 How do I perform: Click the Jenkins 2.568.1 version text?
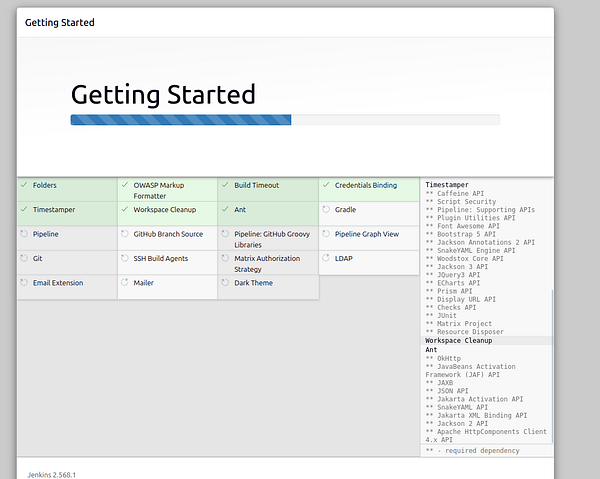click(52, 475)
